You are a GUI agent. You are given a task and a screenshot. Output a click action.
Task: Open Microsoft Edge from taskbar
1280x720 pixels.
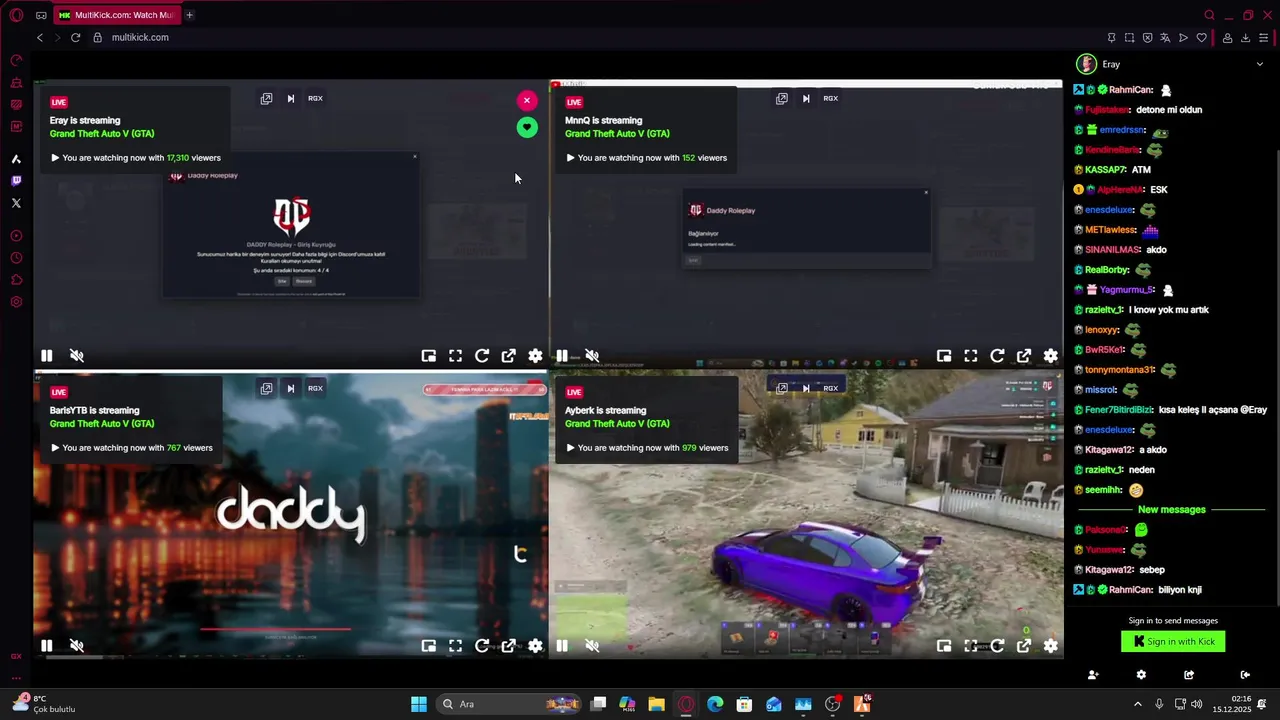point(715,704)
